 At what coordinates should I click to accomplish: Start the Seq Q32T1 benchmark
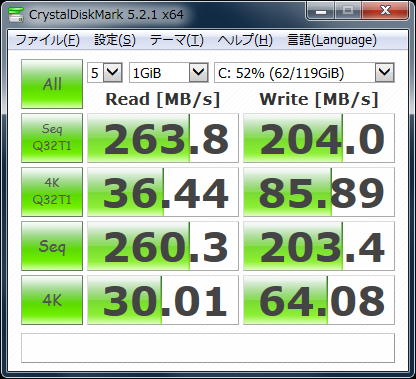pyautogui.click(x=52, y=138)
